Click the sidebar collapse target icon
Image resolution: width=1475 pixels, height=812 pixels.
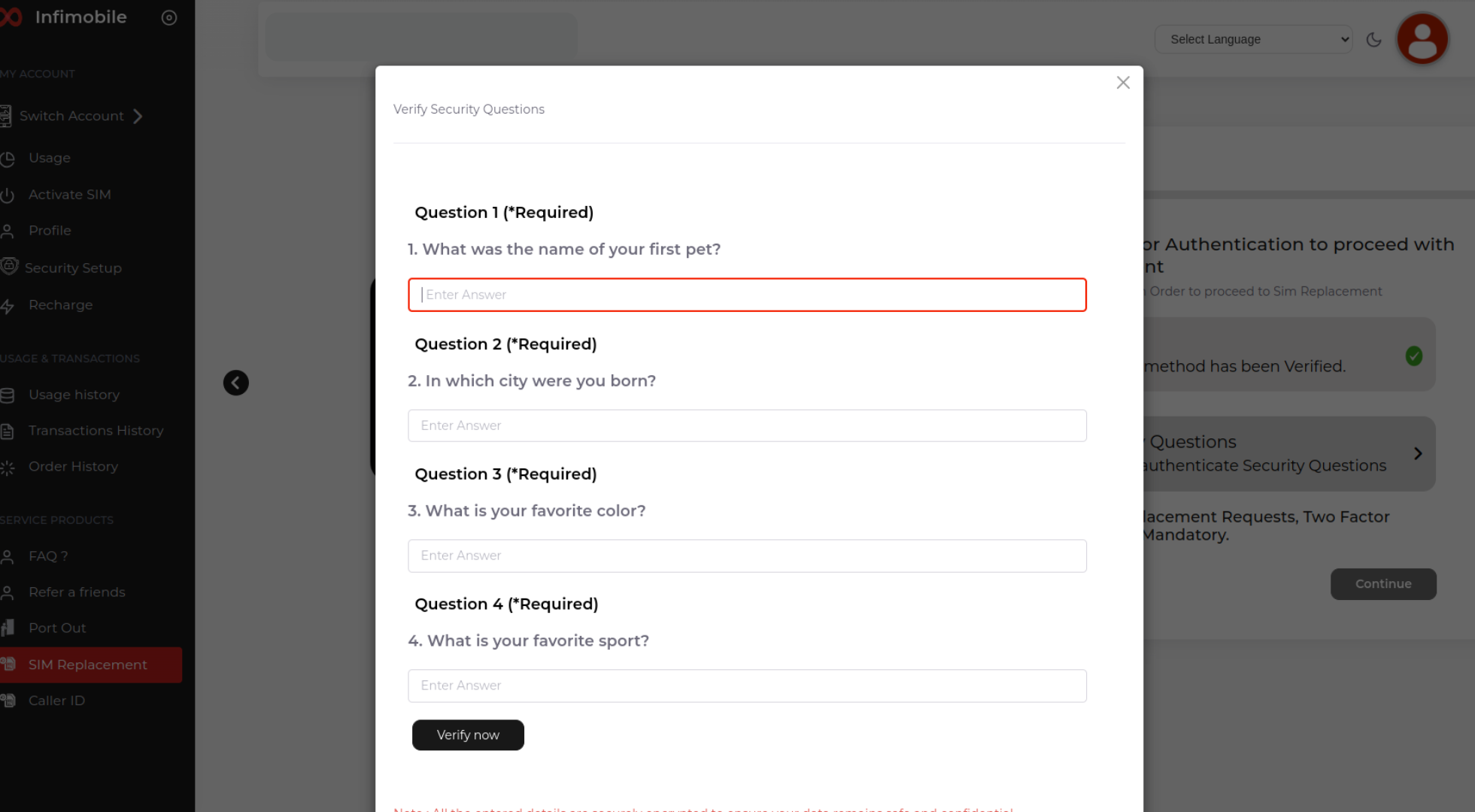[169, 17]
